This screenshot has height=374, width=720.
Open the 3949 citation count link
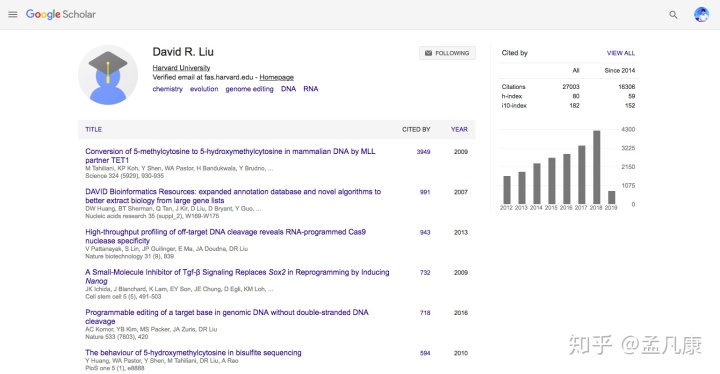click(x=423, y=152)
